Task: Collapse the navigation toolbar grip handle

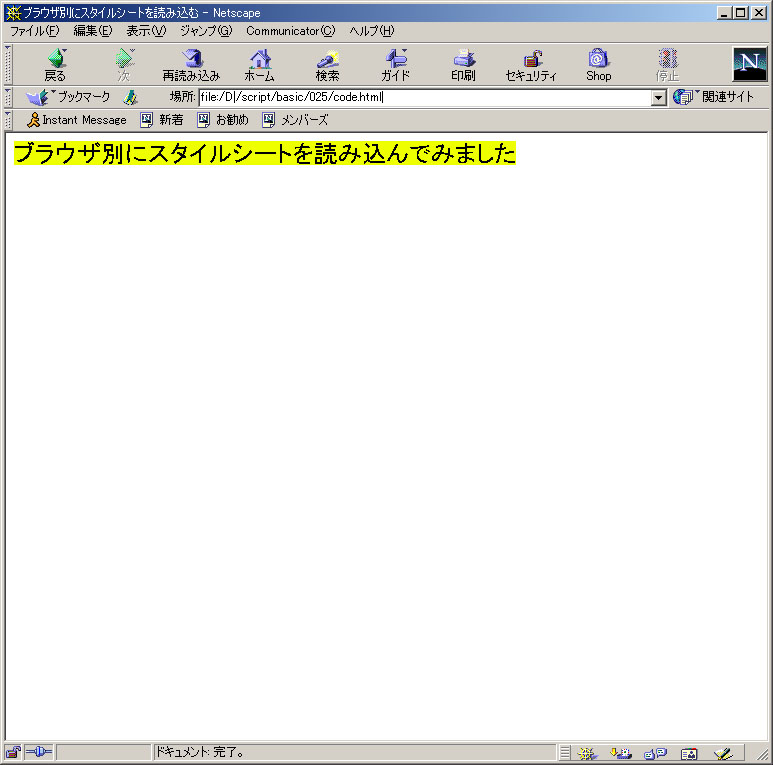Action: (8, 65)
